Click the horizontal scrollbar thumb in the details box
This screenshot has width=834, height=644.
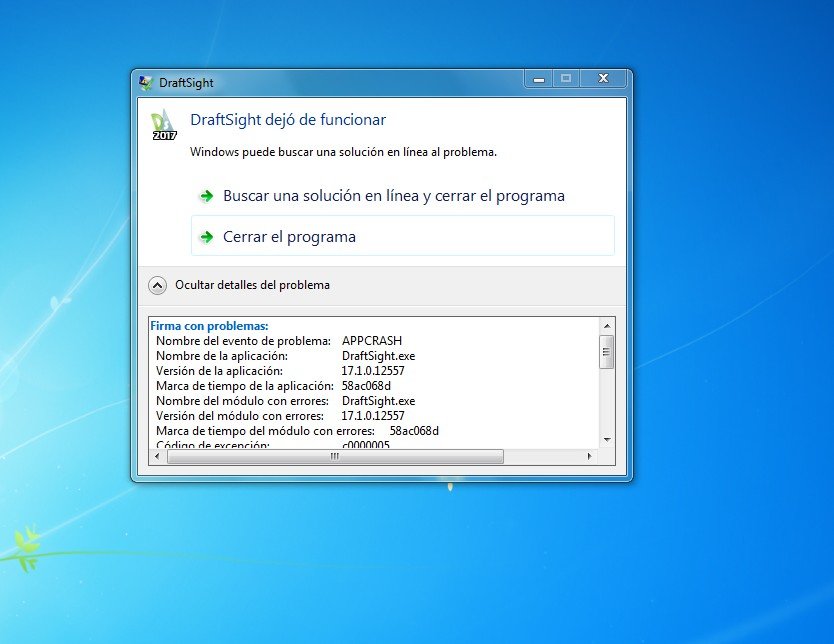pyautogui.click(x=335, y=456)
